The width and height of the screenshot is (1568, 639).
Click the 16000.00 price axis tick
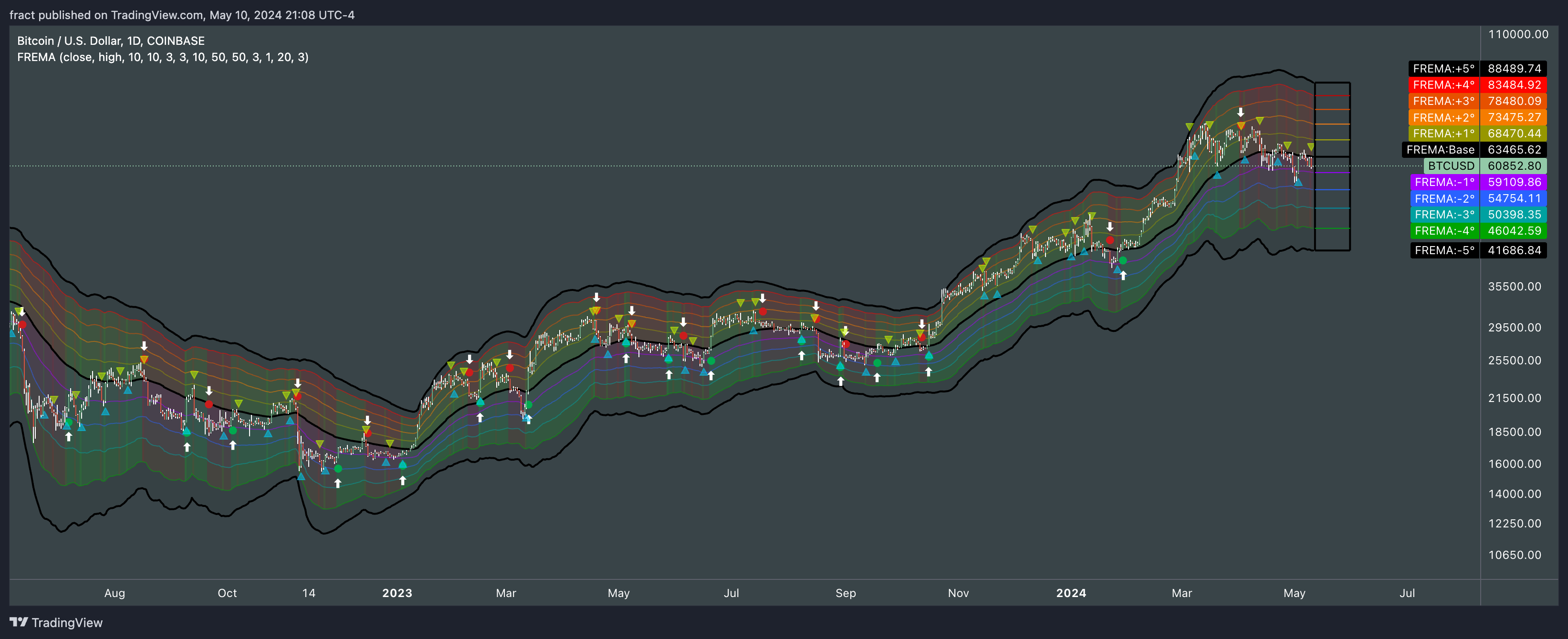[x=1515, y=464]
